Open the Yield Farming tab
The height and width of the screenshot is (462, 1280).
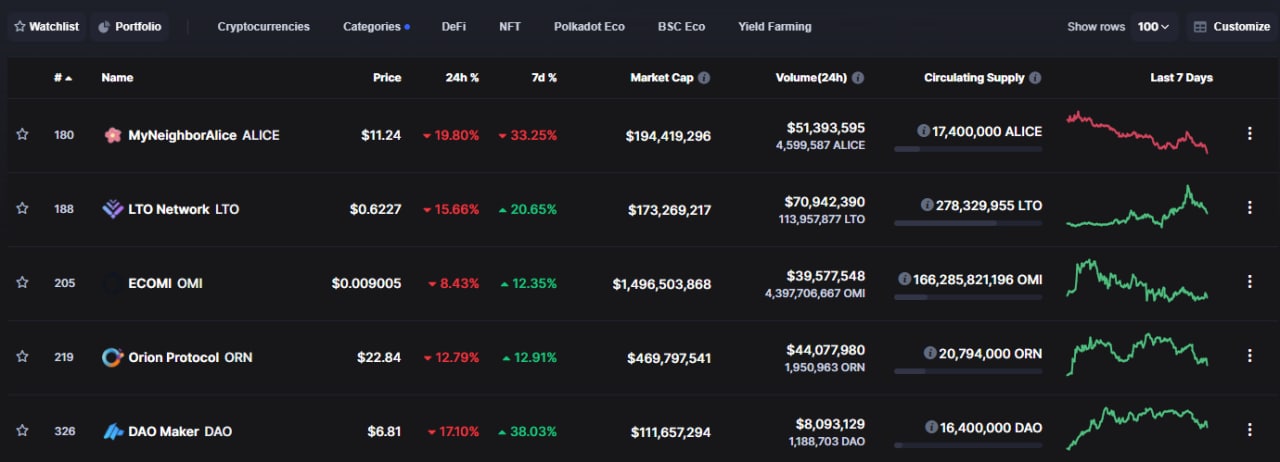point(774,27)
